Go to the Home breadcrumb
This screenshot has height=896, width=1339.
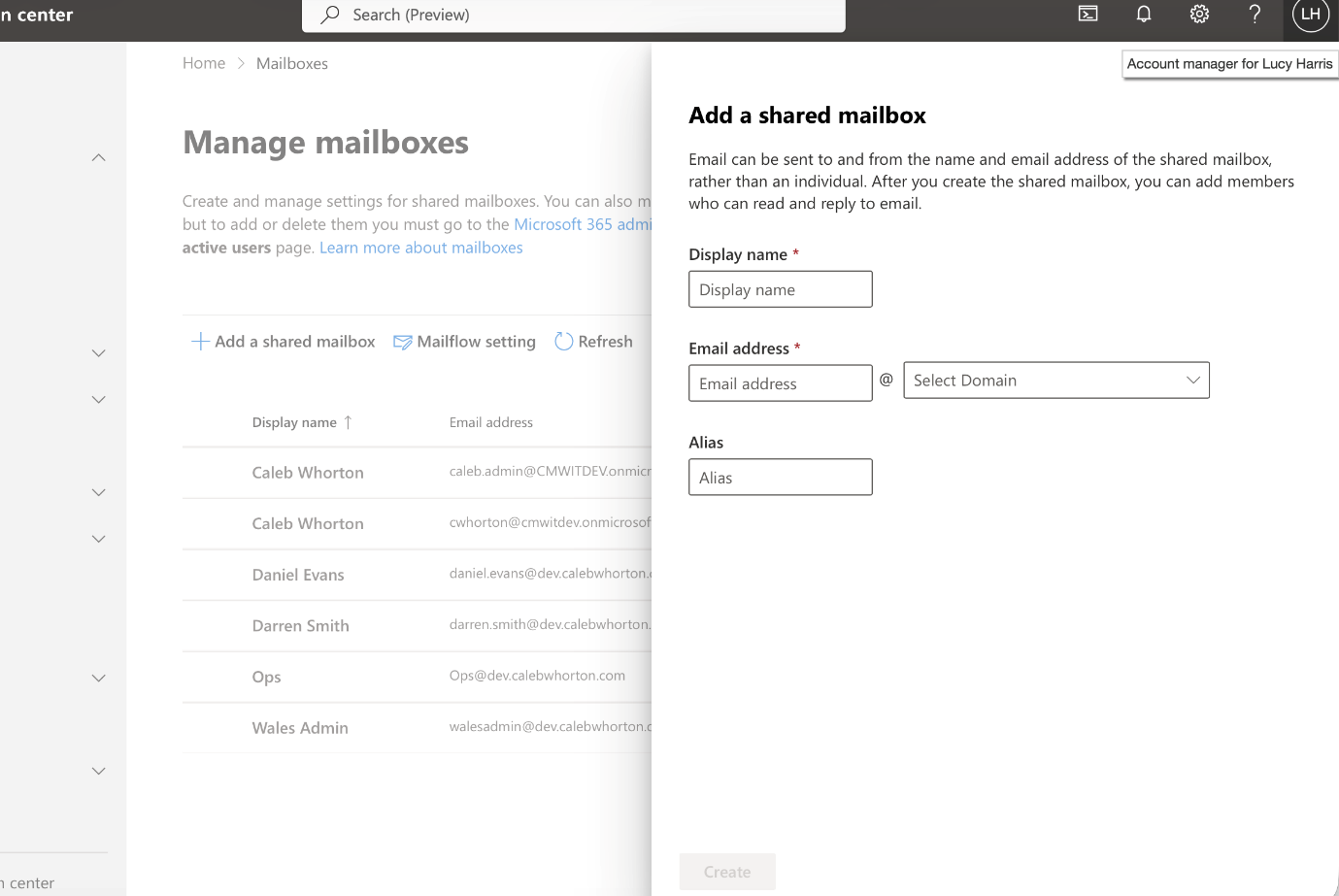pyautogui.click(x=204, y=63)
